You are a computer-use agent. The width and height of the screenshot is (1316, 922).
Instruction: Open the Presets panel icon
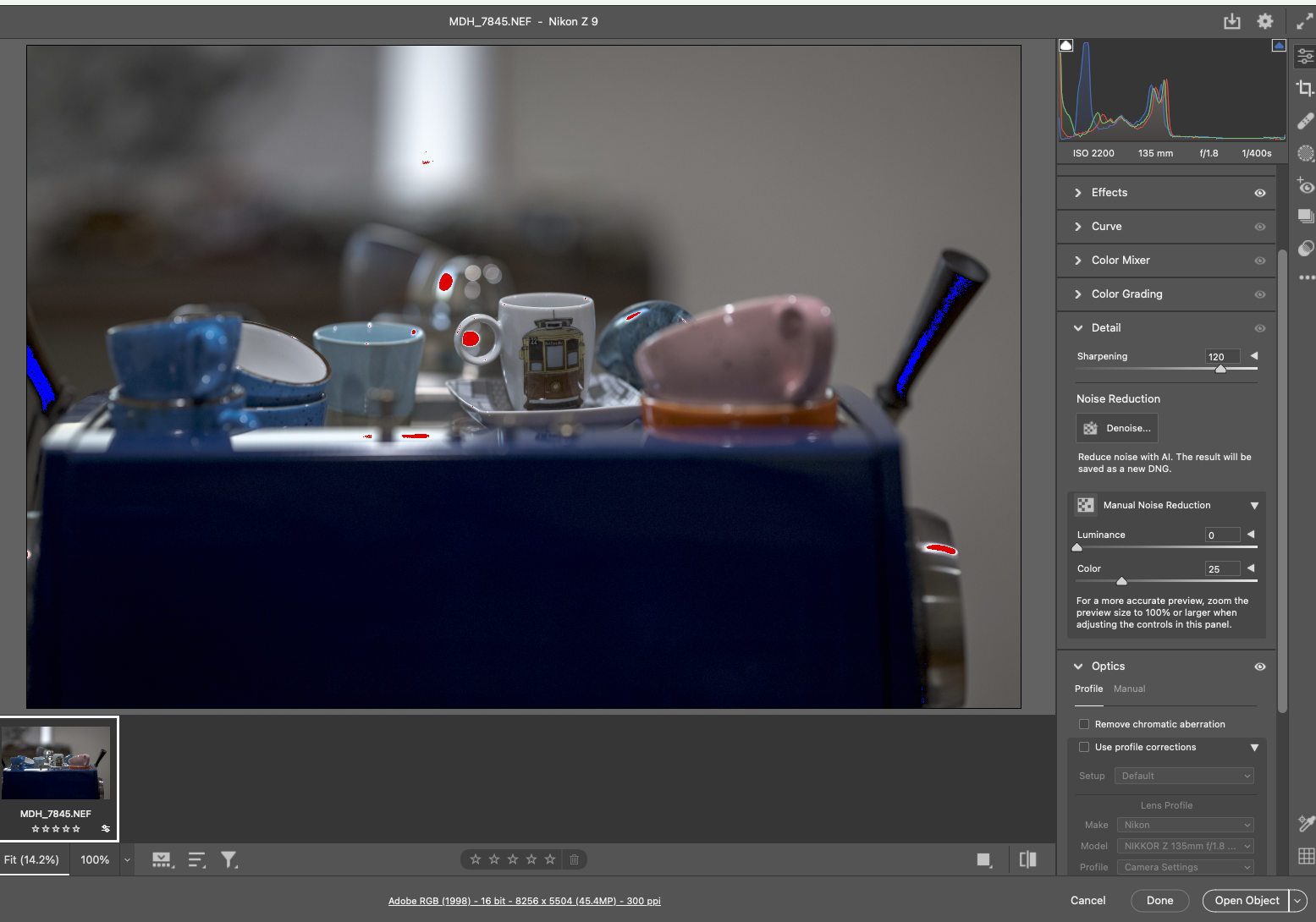(x=1306, y=248)
